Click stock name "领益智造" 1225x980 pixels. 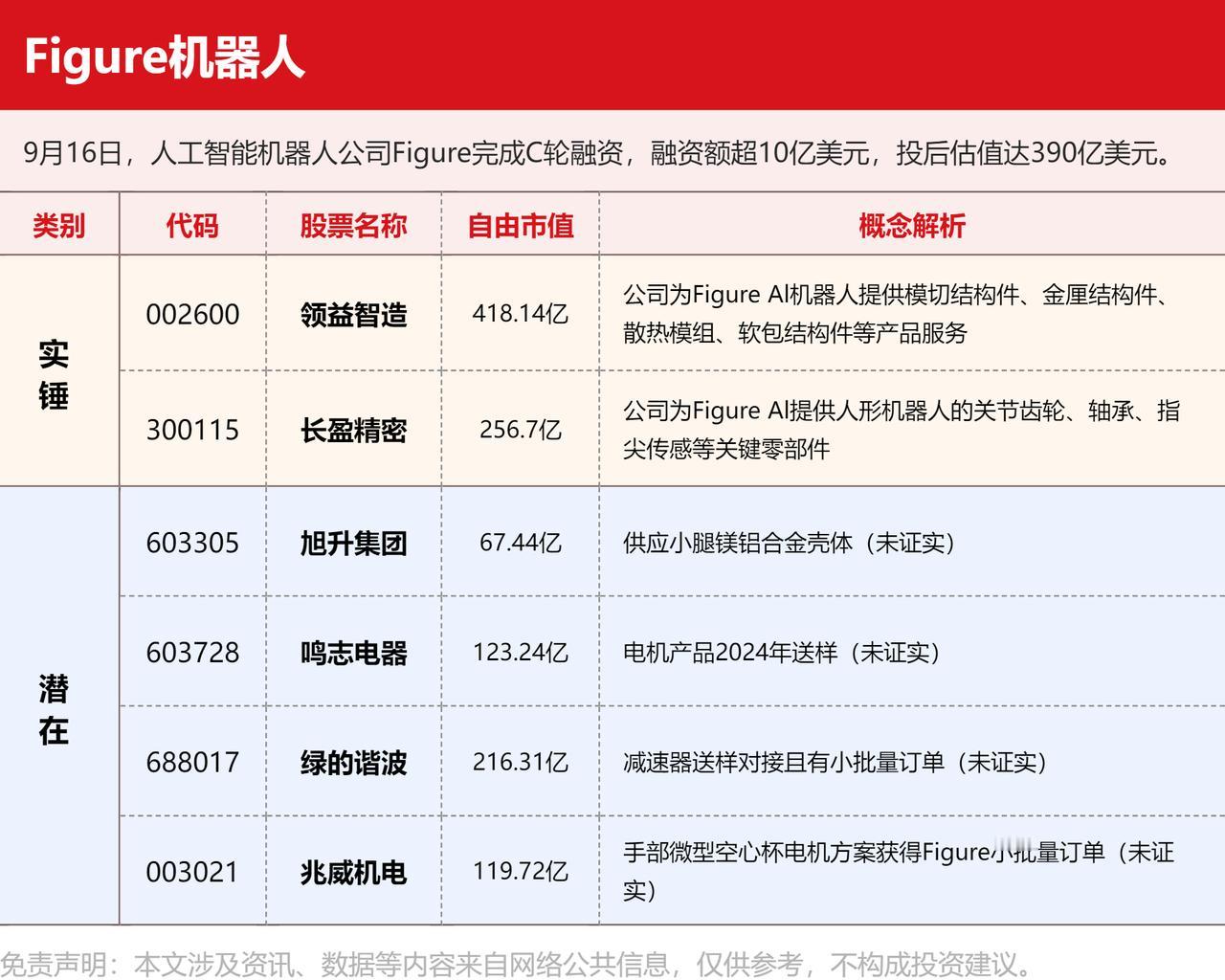(x=353, y=315)
